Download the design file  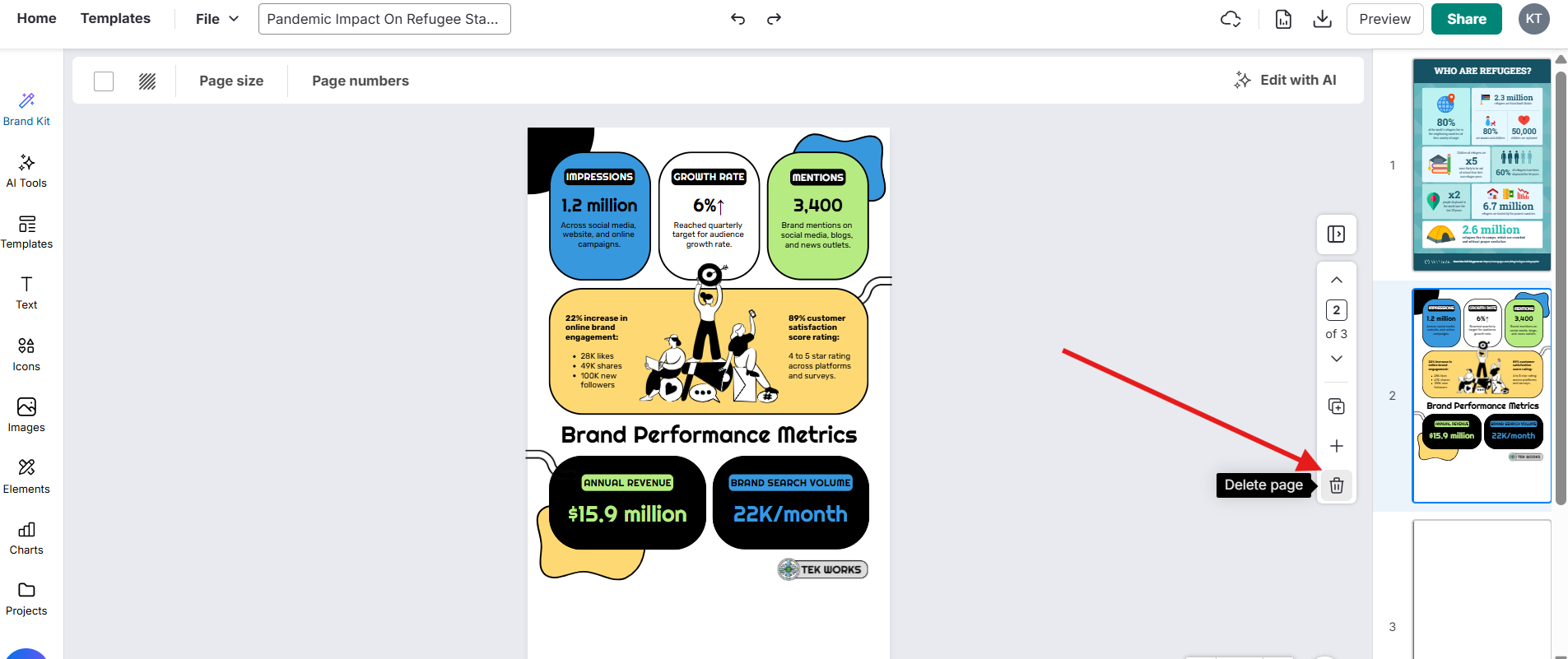1322,19
